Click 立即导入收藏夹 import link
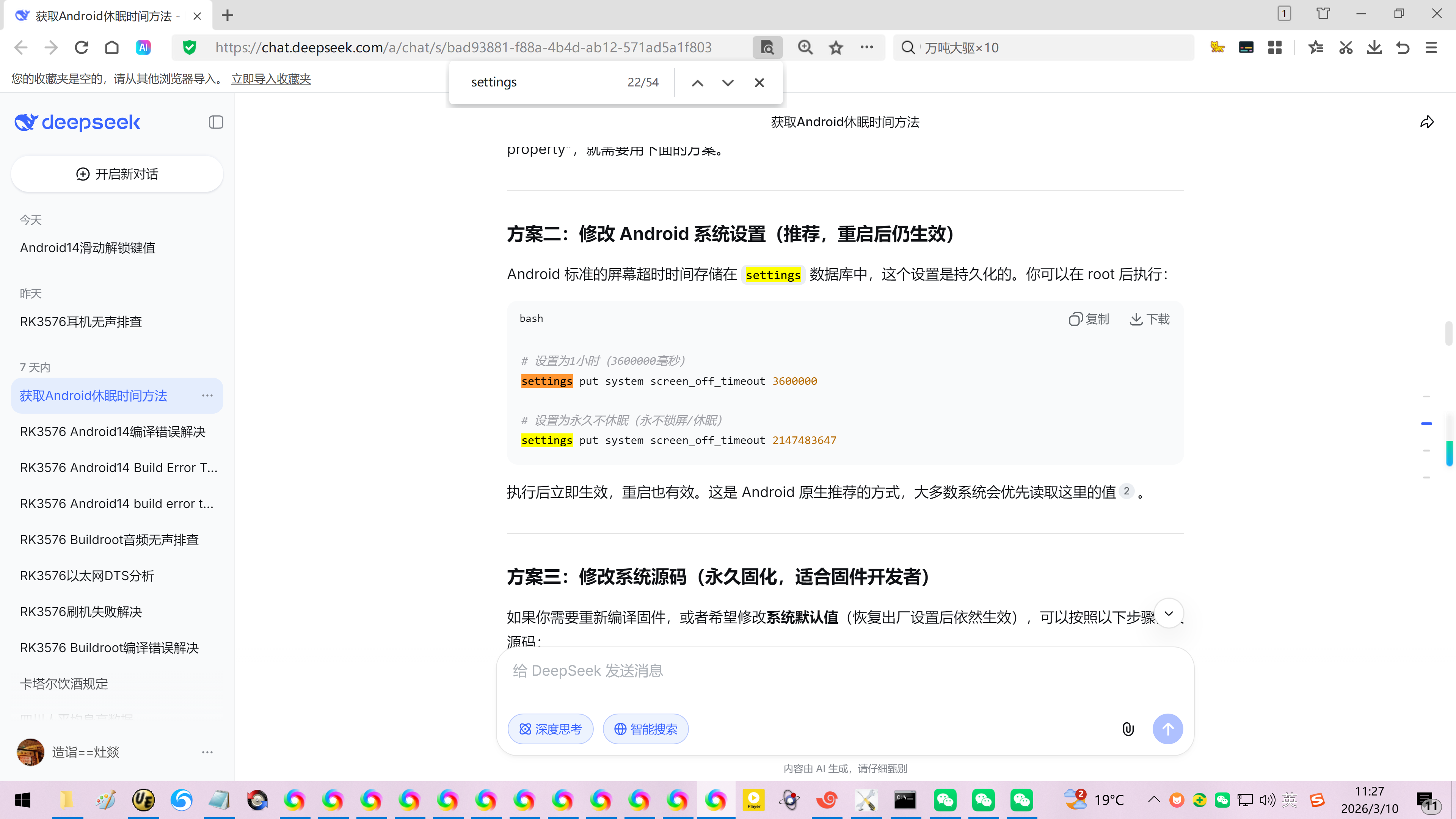 point(271,78)
